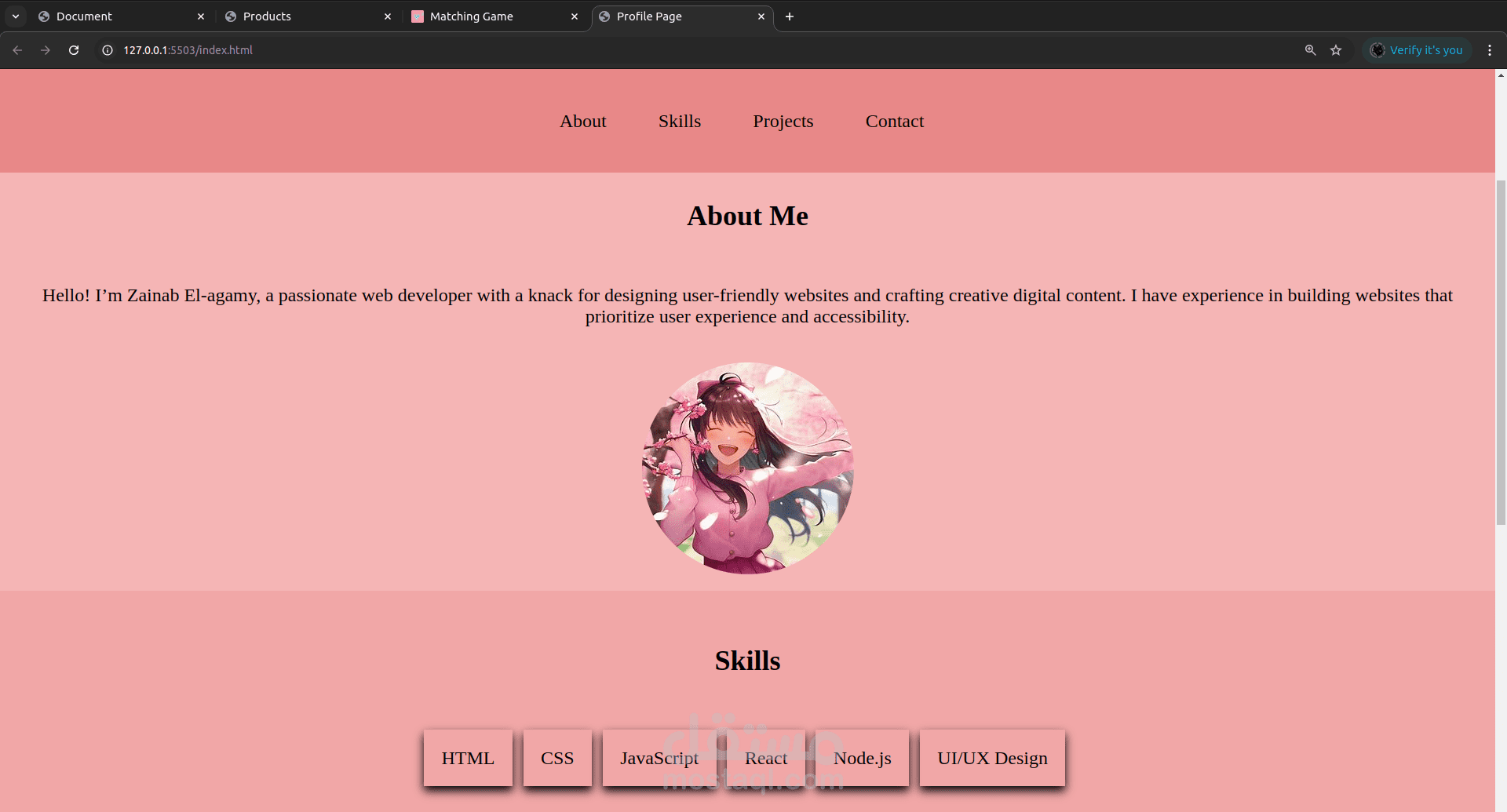The image size is (1507, 812).
Task: View site information icon in address bar
Action: tap(108, 50)
